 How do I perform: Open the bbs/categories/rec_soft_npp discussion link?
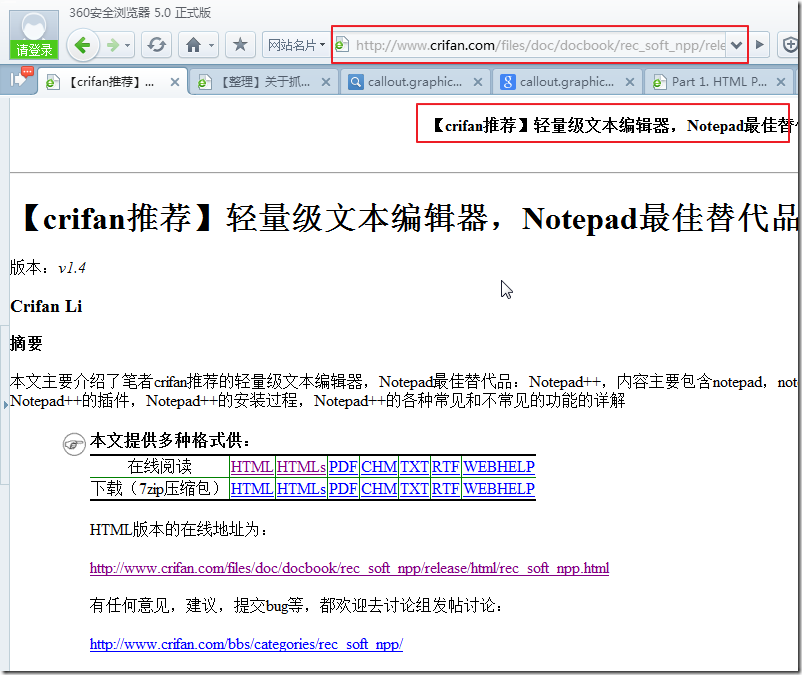pos(246,644)
